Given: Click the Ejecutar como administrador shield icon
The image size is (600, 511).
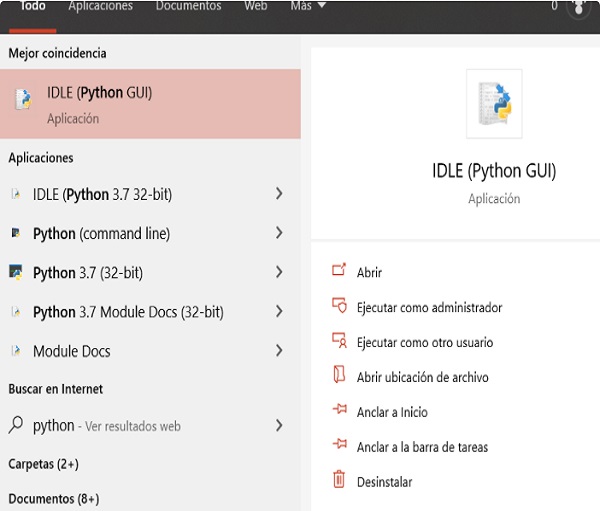Looking at the screenshot, I should pos(339,306).
